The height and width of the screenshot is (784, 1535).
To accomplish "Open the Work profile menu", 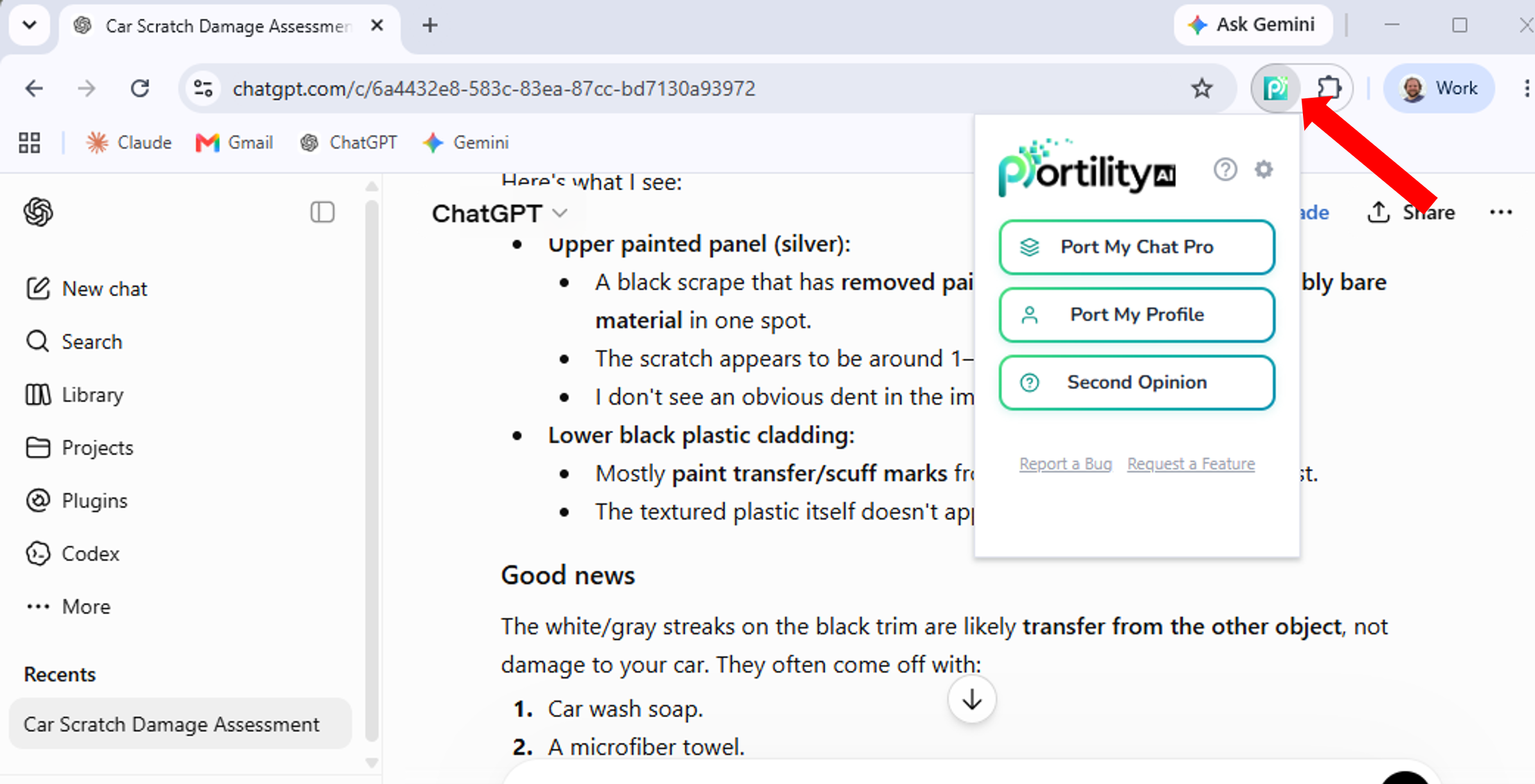I will point(1439,88).
